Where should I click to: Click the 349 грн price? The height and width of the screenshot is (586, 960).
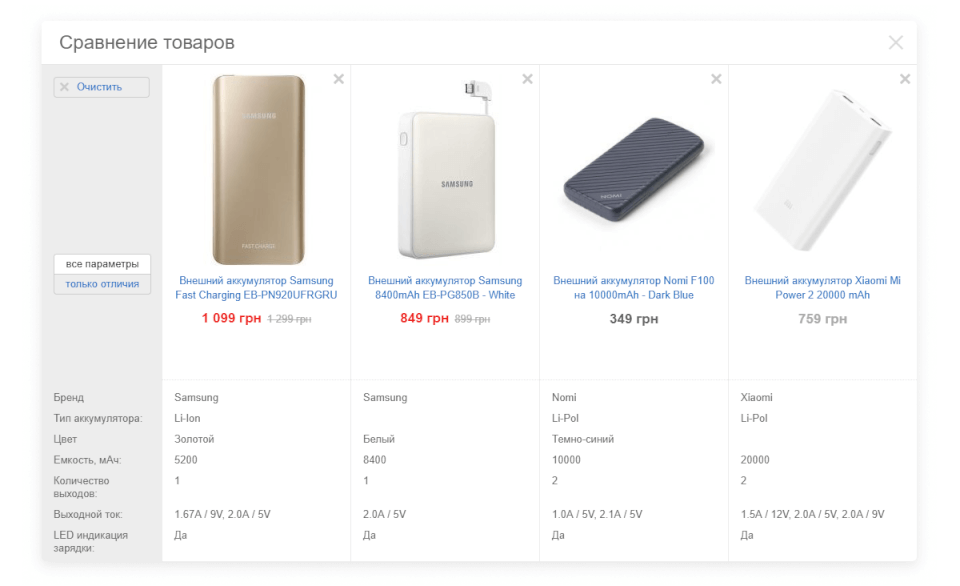634,319
